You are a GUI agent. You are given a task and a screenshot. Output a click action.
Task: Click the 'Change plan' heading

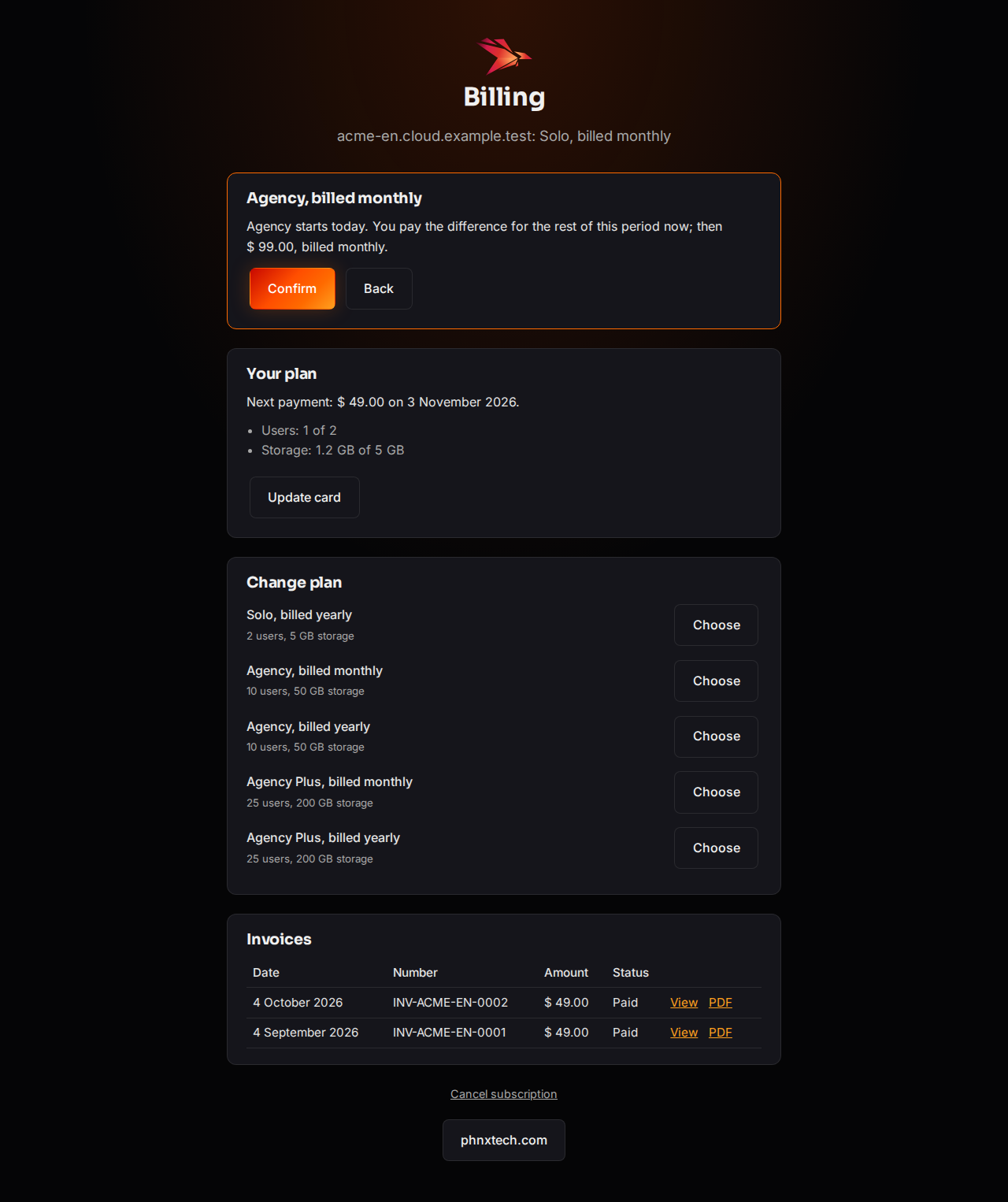click(x=294, y=582)
